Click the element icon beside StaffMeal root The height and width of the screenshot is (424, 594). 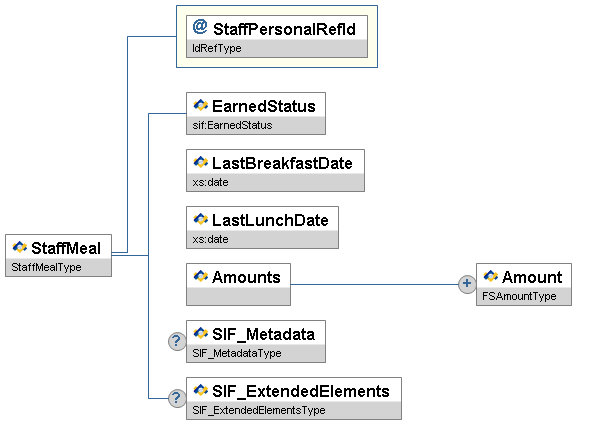pyautogui.click(x=20, y=247)
